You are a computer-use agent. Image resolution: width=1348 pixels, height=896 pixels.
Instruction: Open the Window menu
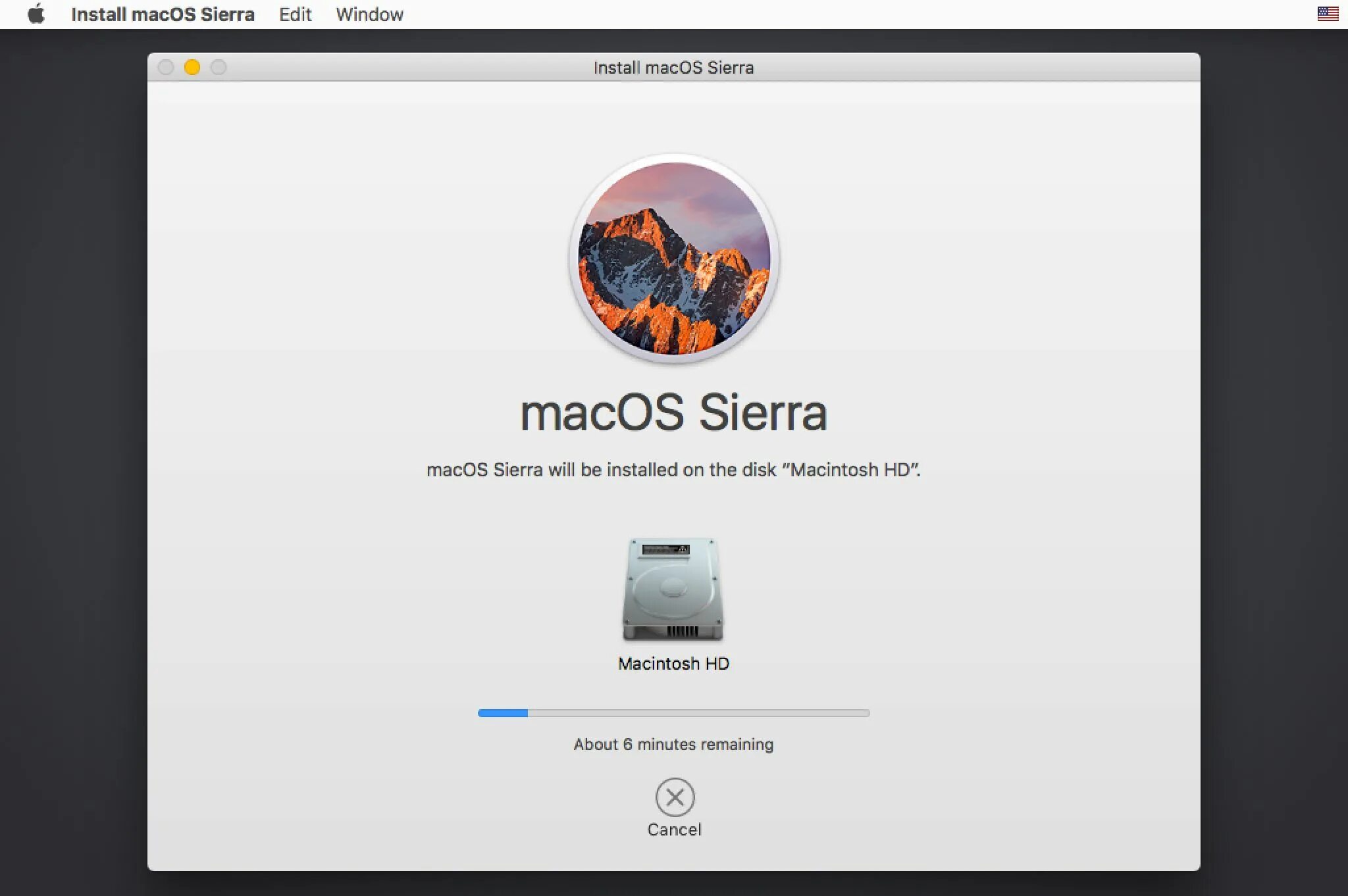(369, 14)
